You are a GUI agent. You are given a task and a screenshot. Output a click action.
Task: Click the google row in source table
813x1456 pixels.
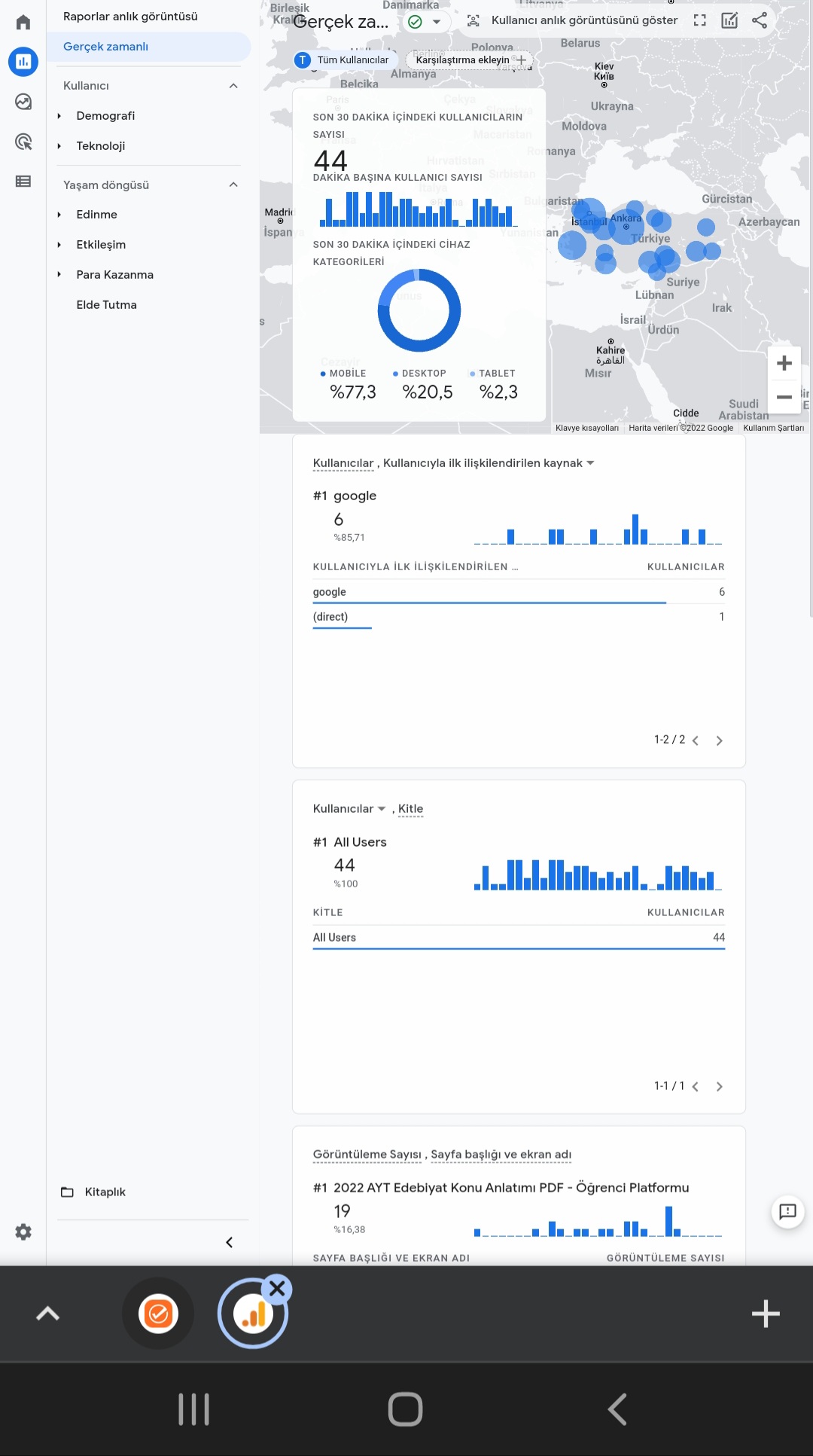pos(519,592)
